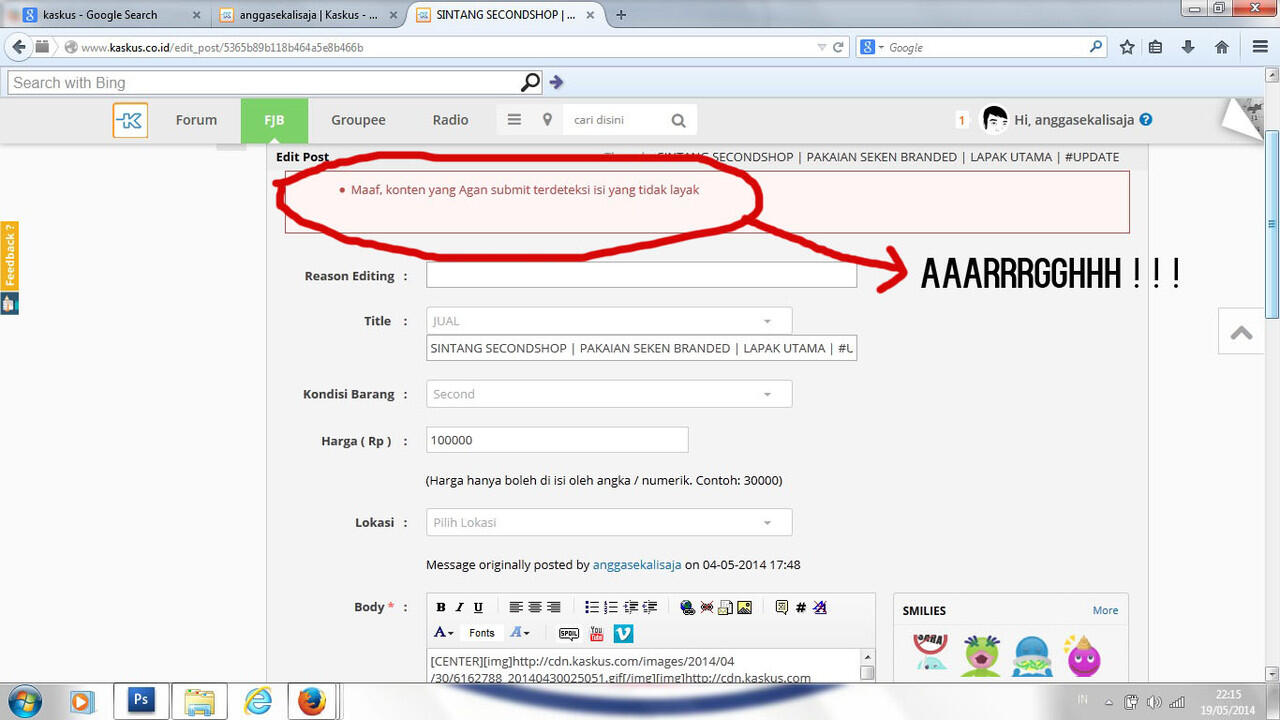Center-align the body text
This screenshot has width=1280, height=720.
pos(535,607)
